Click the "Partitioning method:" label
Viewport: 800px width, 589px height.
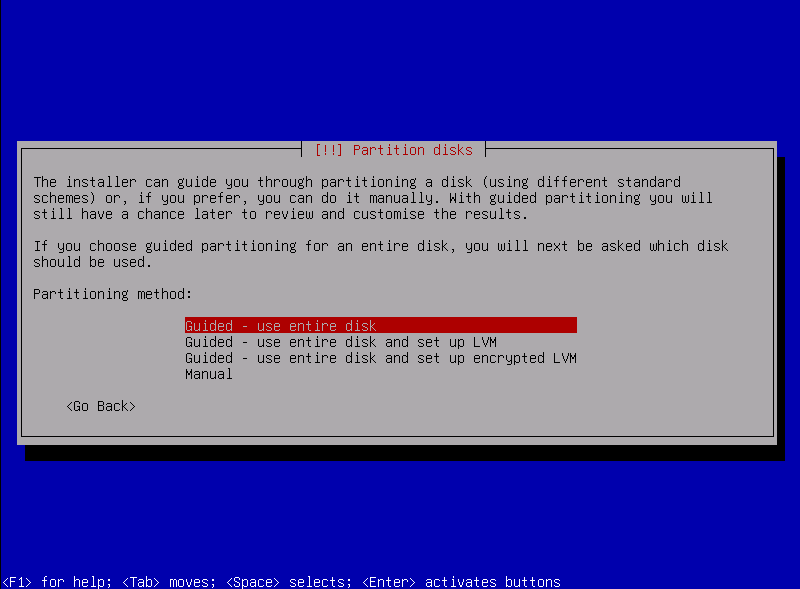coord(112,294)
